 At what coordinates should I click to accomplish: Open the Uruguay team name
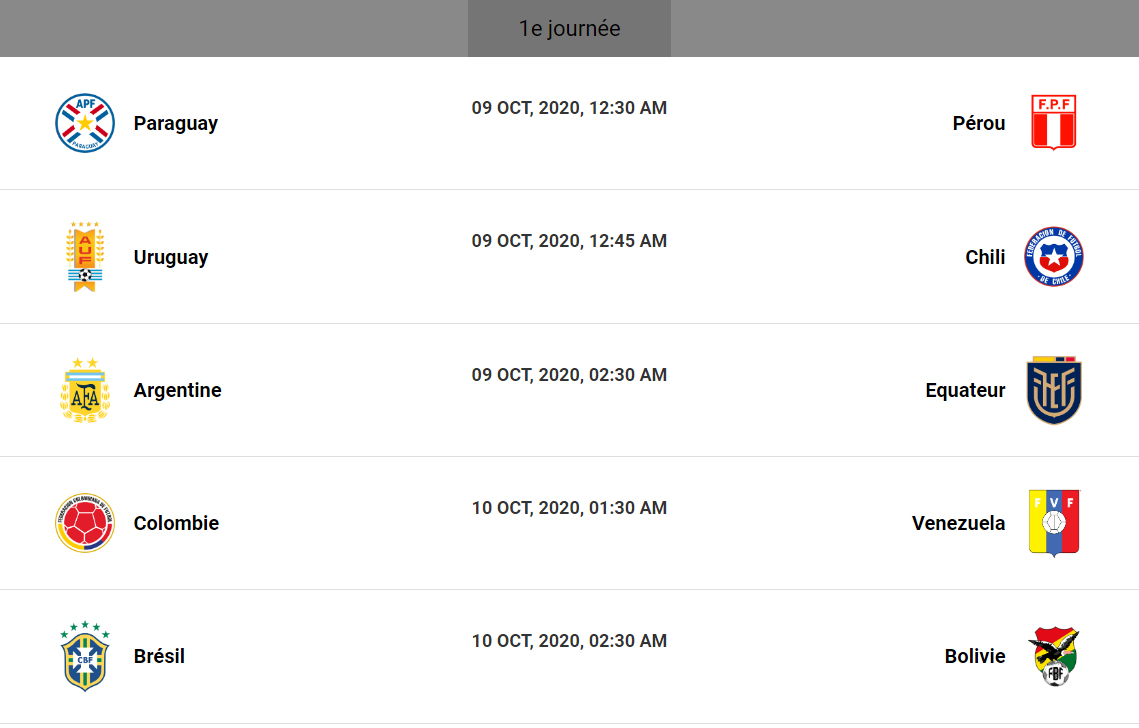coord(171,257)
